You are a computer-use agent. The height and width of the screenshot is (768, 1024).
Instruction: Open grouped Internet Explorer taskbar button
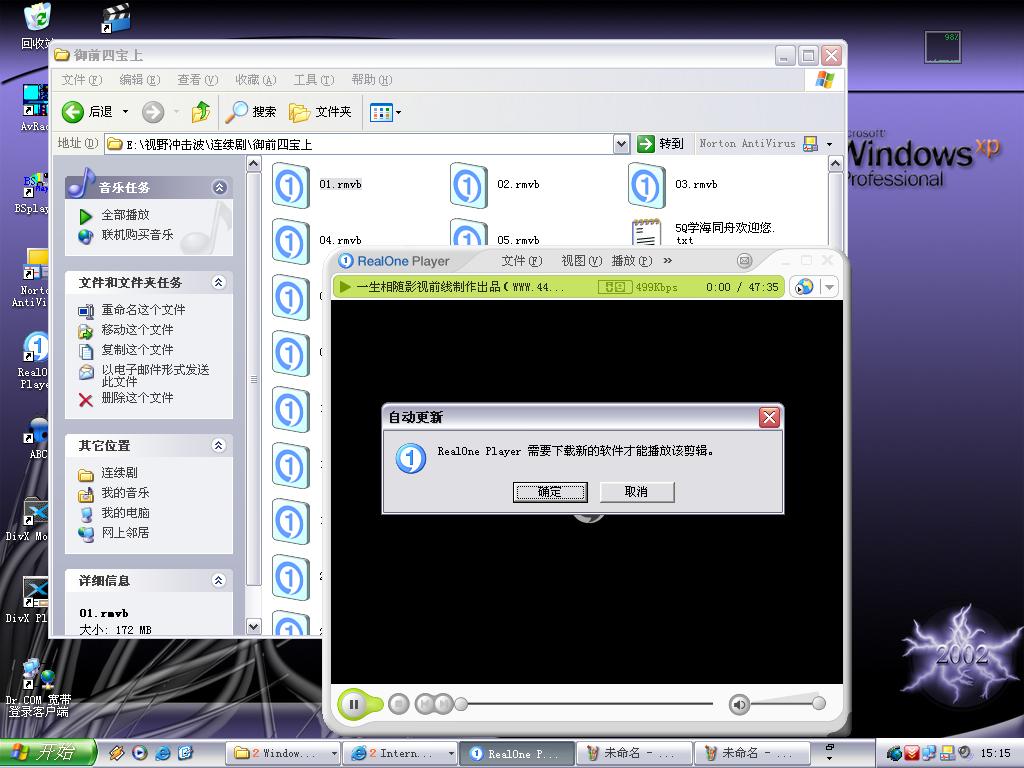click(400, 754)
